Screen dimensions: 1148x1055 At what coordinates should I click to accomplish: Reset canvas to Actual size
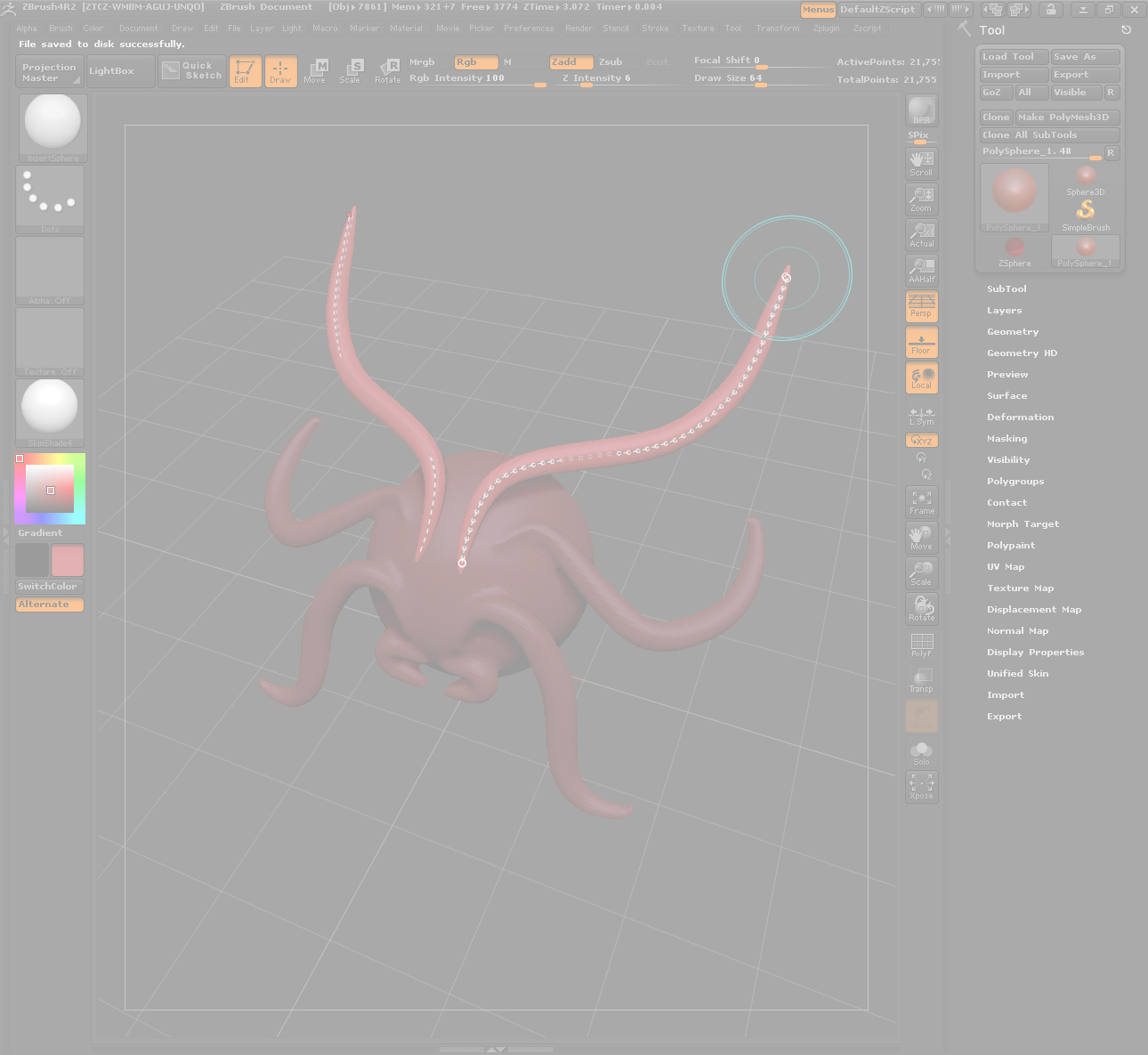point(922,234)
